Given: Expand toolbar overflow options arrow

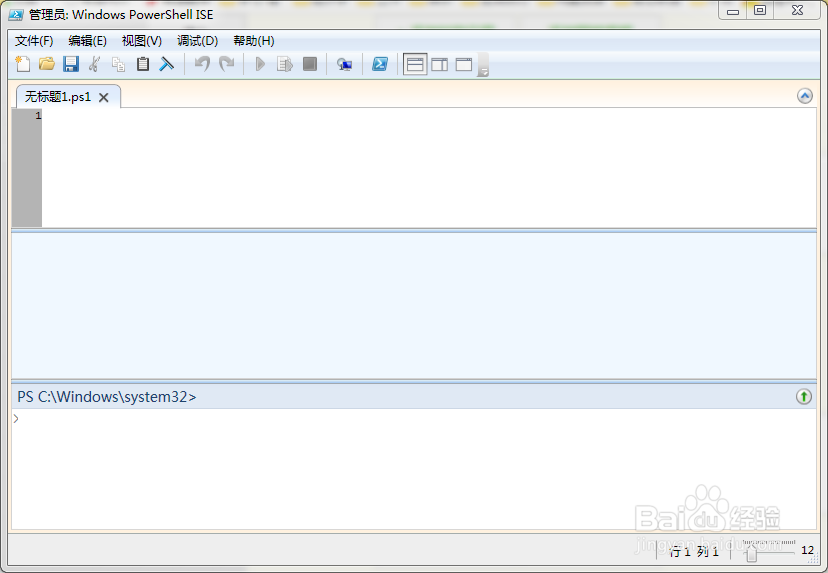Looking at the screenshot, I should 483,65.
